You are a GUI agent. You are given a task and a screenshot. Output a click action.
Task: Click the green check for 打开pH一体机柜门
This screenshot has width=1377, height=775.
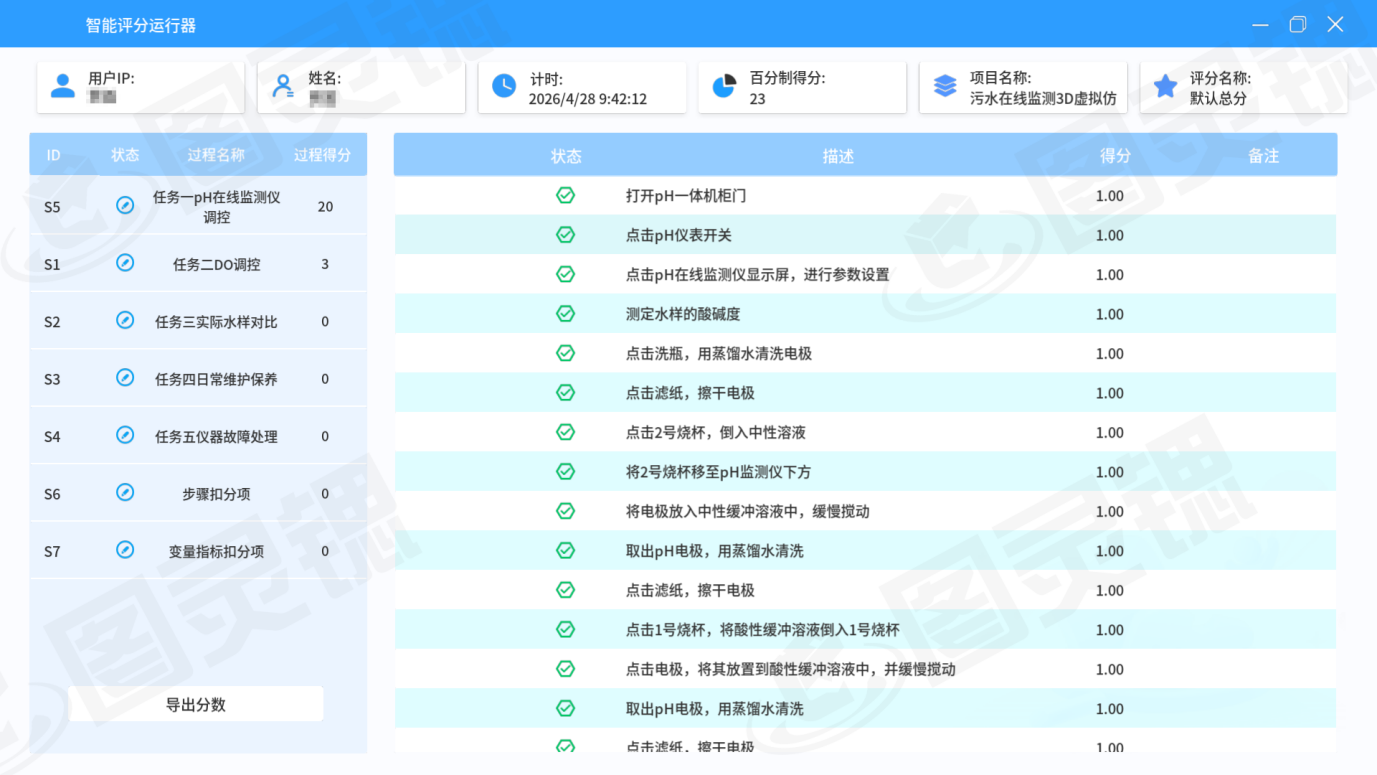tap(565, 196)
